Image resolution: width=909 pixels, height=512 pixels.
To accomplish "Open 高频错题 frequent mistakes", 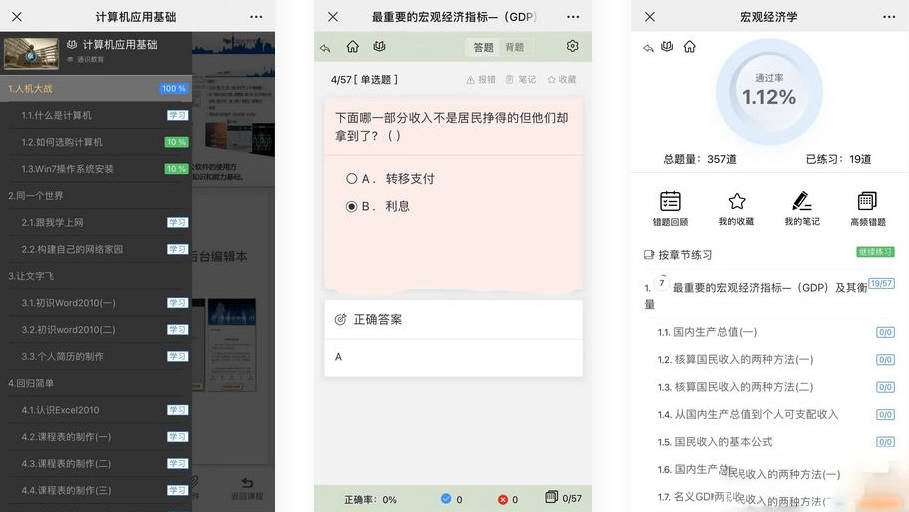I will pyautogui.click(x=868, y=208).
